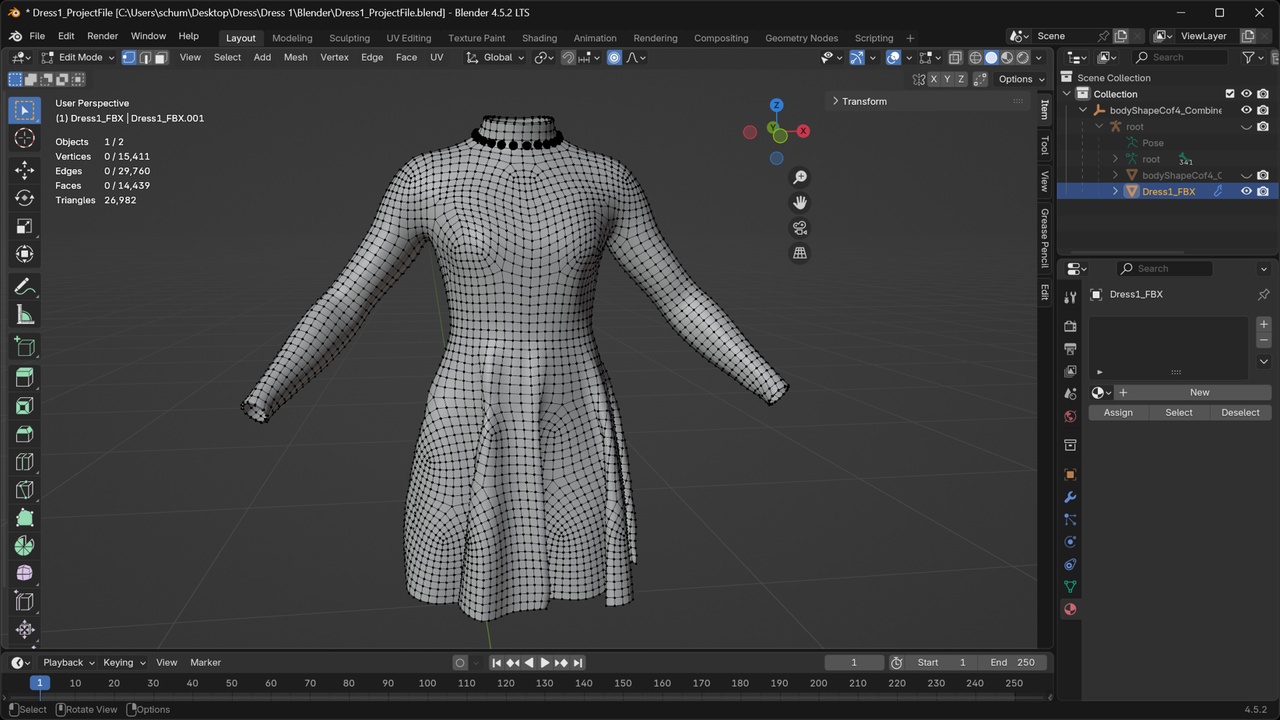Screen dimensions: 1280x720
Task: Choose the Rotate tool
Action: point(25,198)
